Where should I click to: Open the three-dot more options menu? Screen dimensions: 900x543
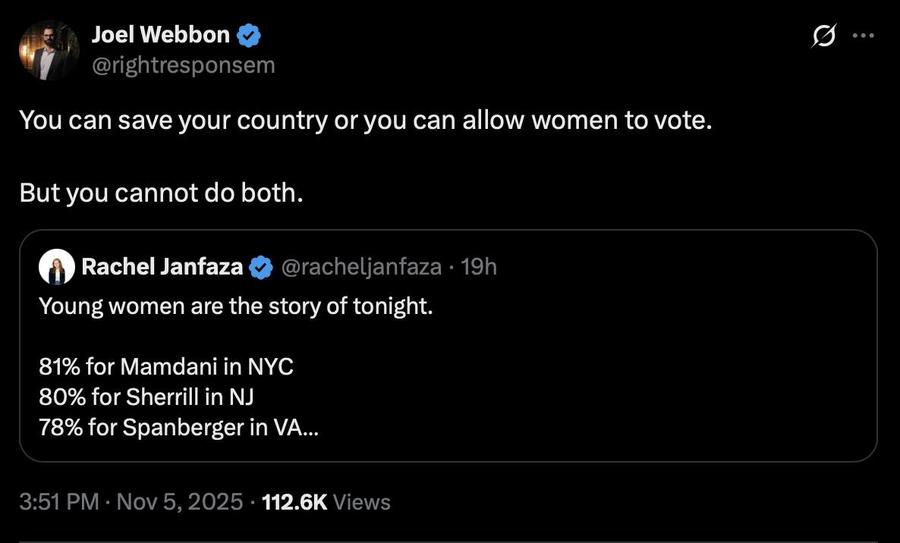point(862,37)
